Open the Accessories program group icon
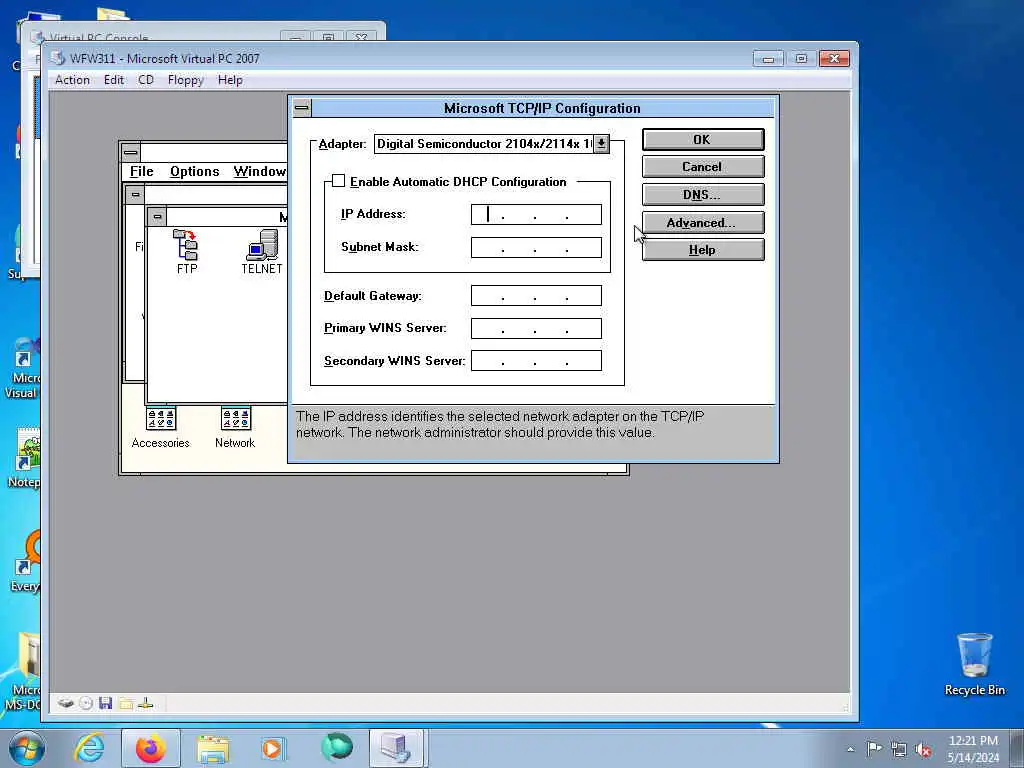The width and height of the screenshot is (1024, 768). tap(161, 428)
